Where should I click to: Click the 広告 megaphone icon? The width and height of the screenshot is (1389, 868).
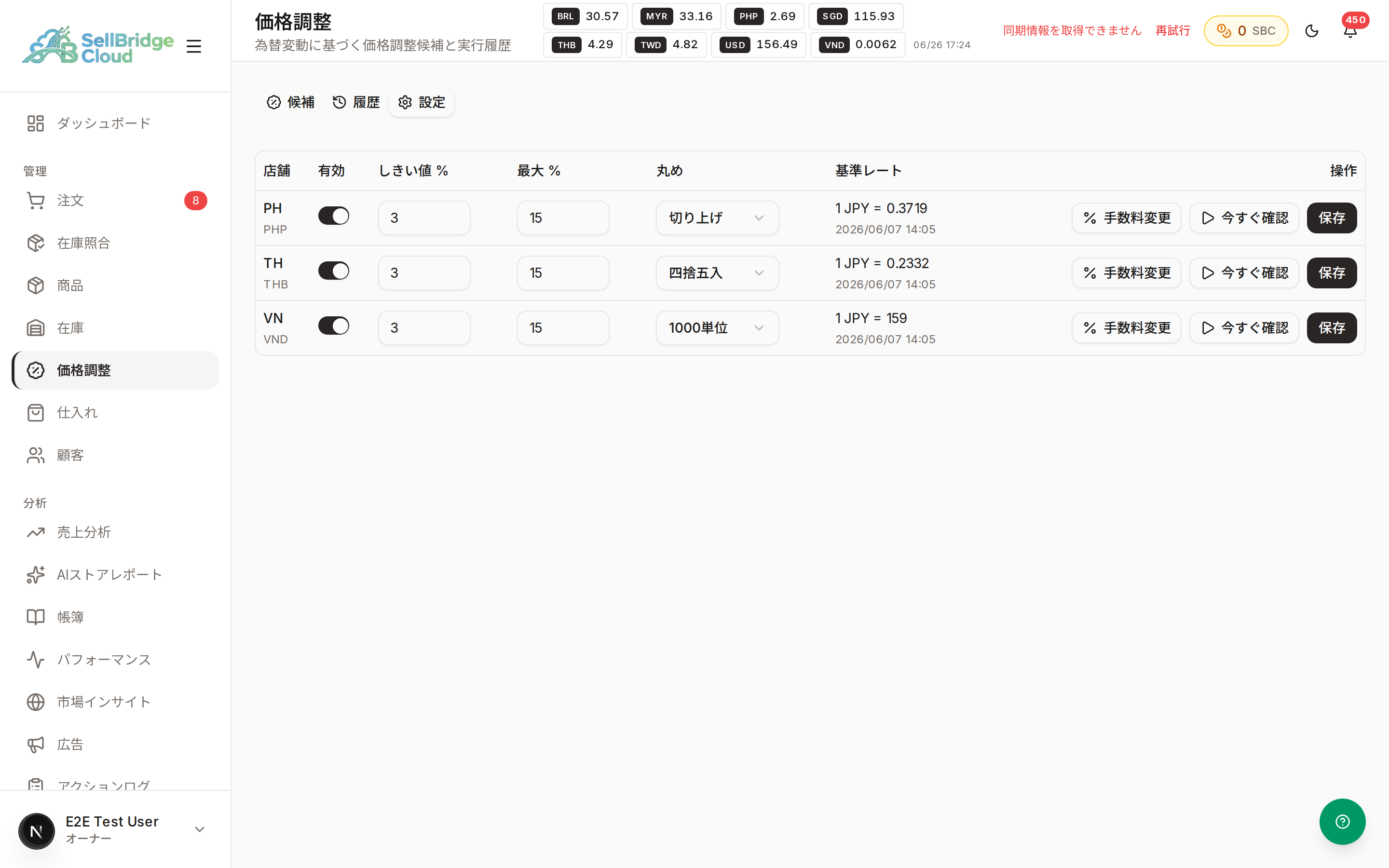(36, 744)
